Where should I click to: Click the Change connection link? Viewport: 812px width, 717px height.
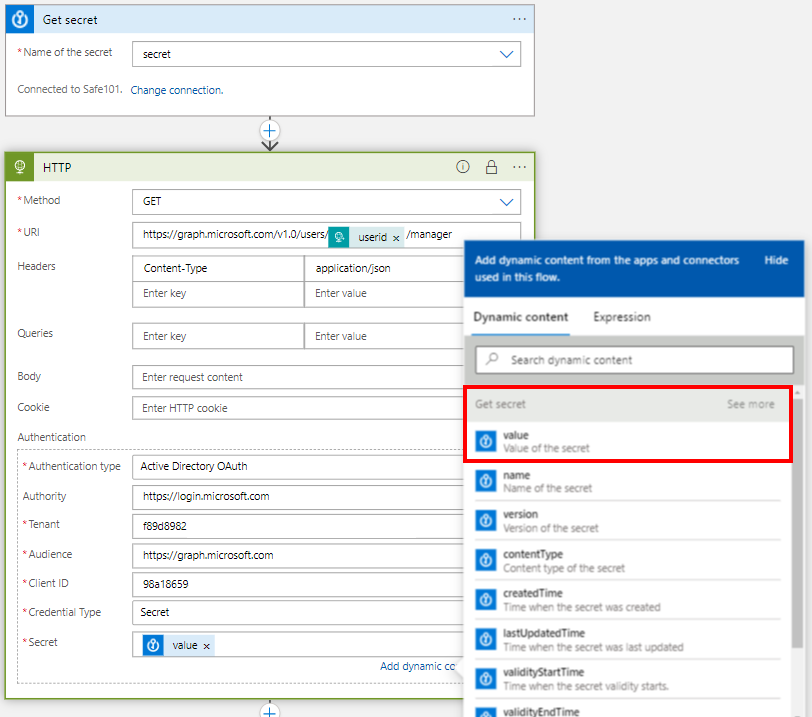pyautogui.click(x=176, y=90)
